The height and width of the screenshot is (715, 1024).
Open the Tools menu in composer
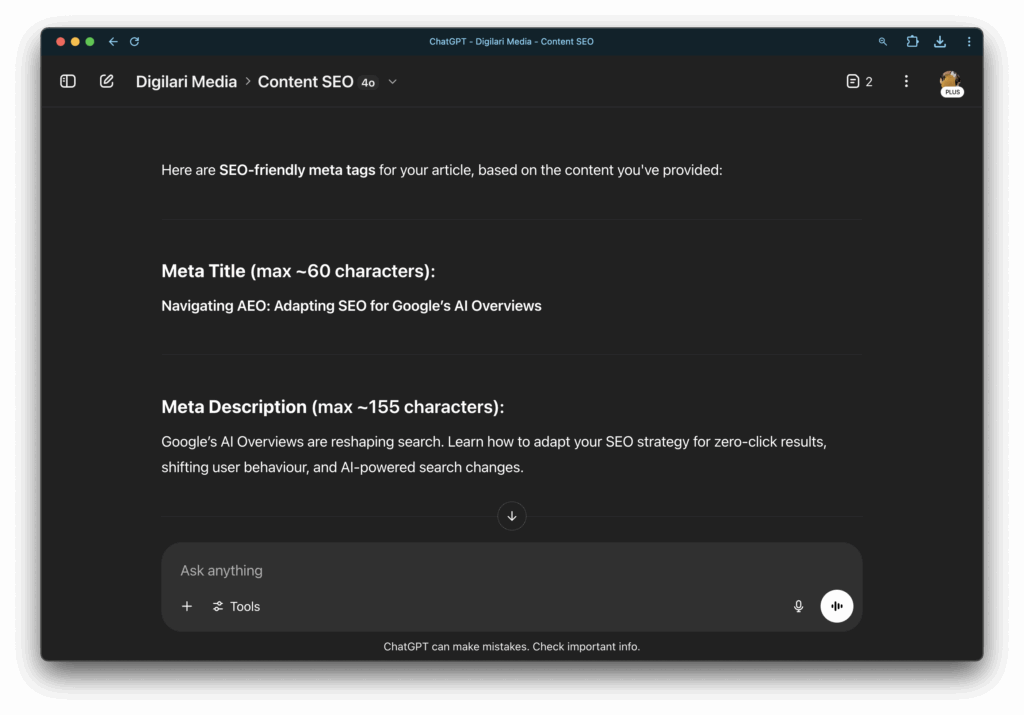[x=236, y=606]
